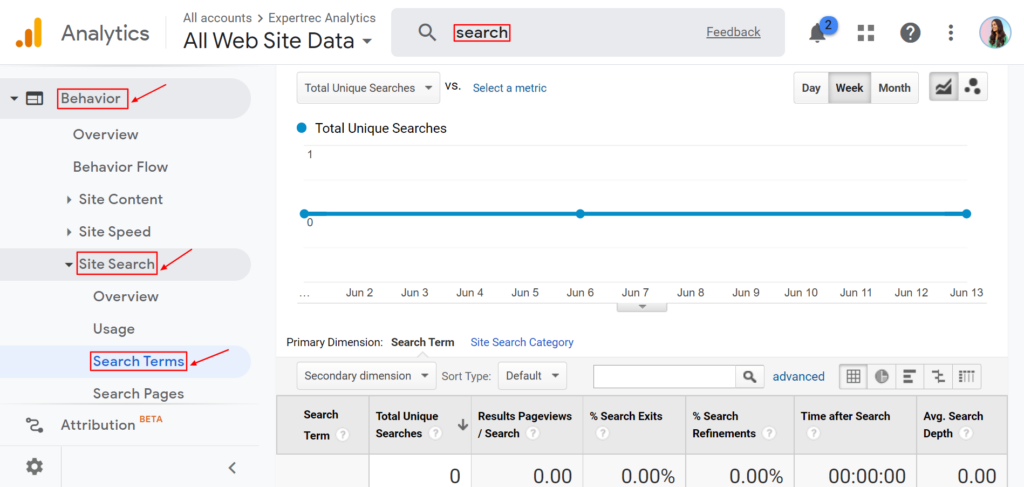Open the All Web Site Data view selector

point(278,41)
